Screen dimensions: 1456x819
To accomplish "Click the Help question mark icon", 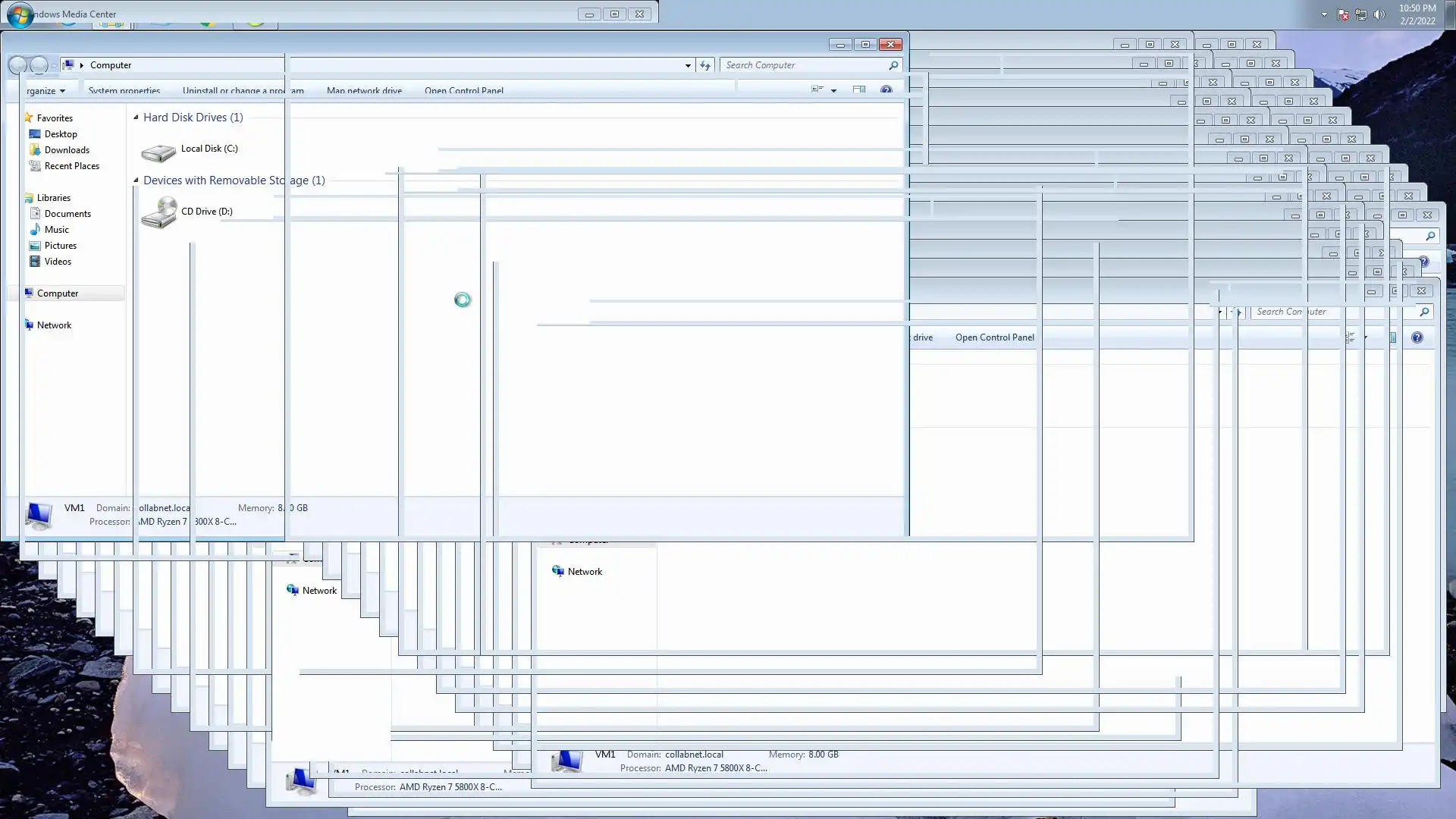I will click(x=886, y=90).
